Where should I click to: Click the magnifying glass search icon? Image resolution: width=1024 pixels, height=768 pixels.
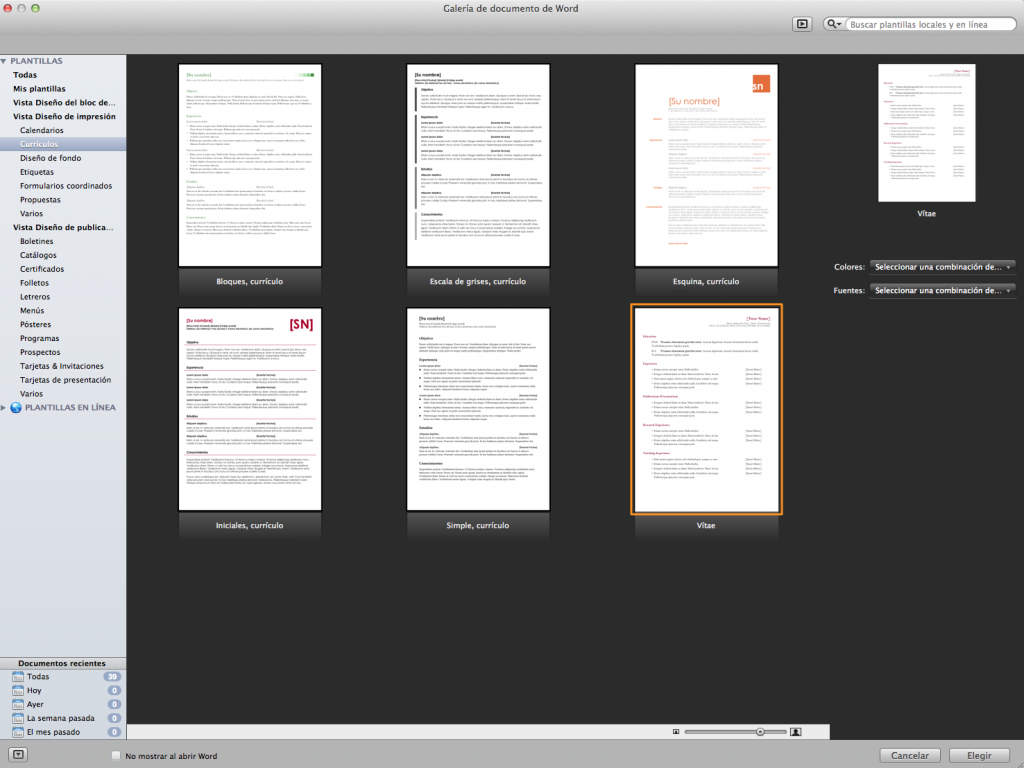pos(833,23)
